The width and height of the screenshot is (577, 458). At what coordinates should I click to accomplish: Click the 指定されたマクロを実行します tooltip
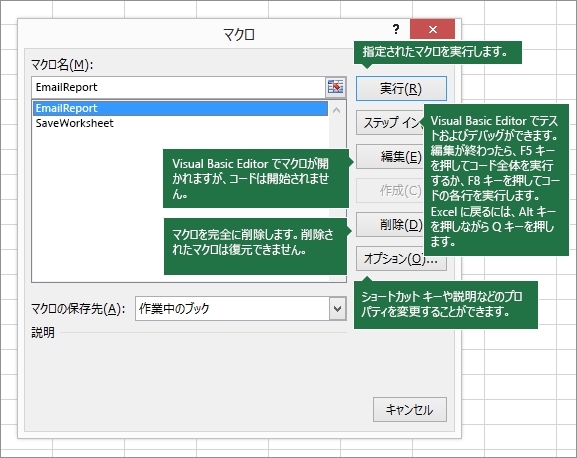click(x=438, y=52)
